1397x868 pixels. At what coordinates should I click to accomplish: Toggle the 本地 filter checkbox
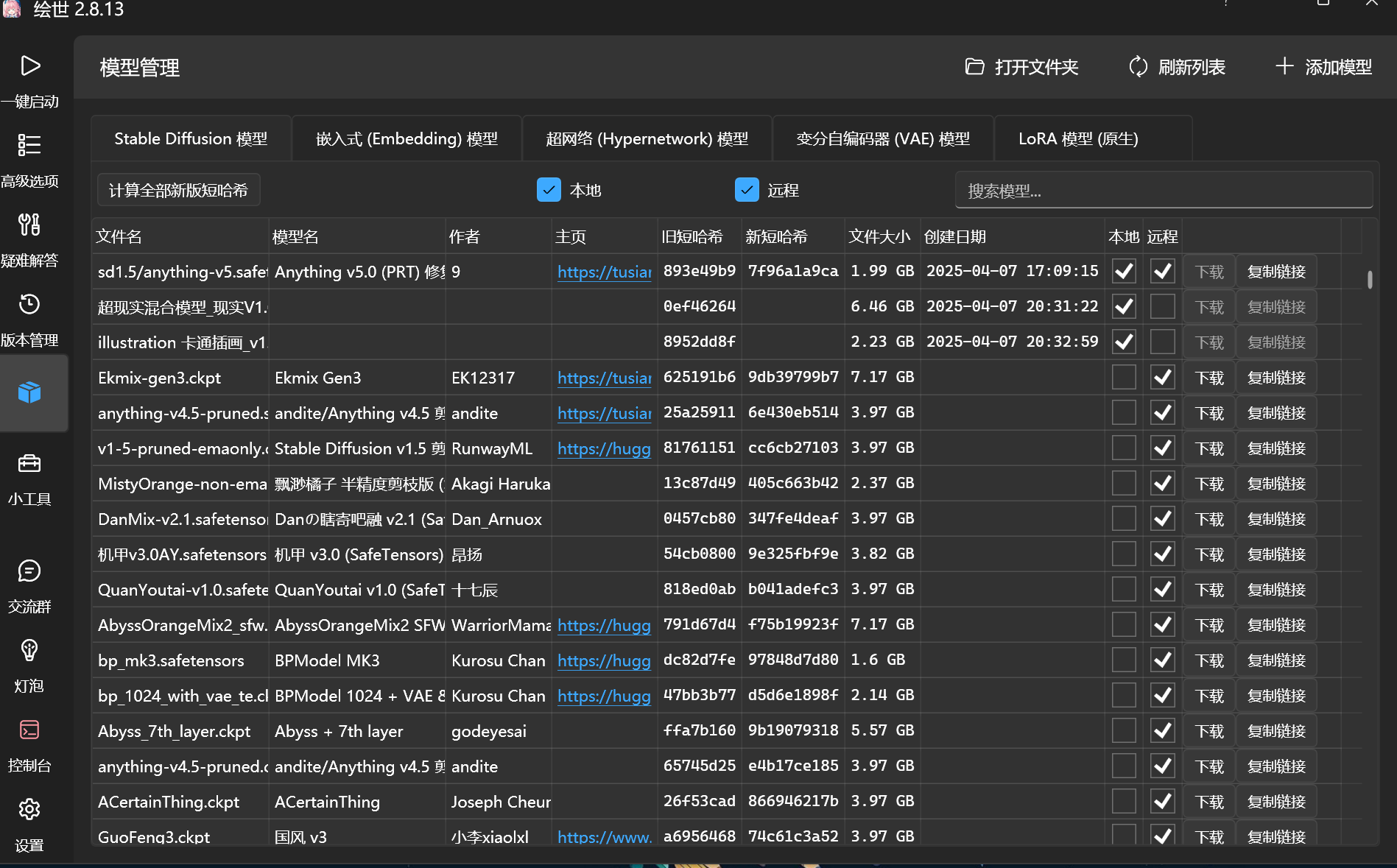click(x=549, y=190)
